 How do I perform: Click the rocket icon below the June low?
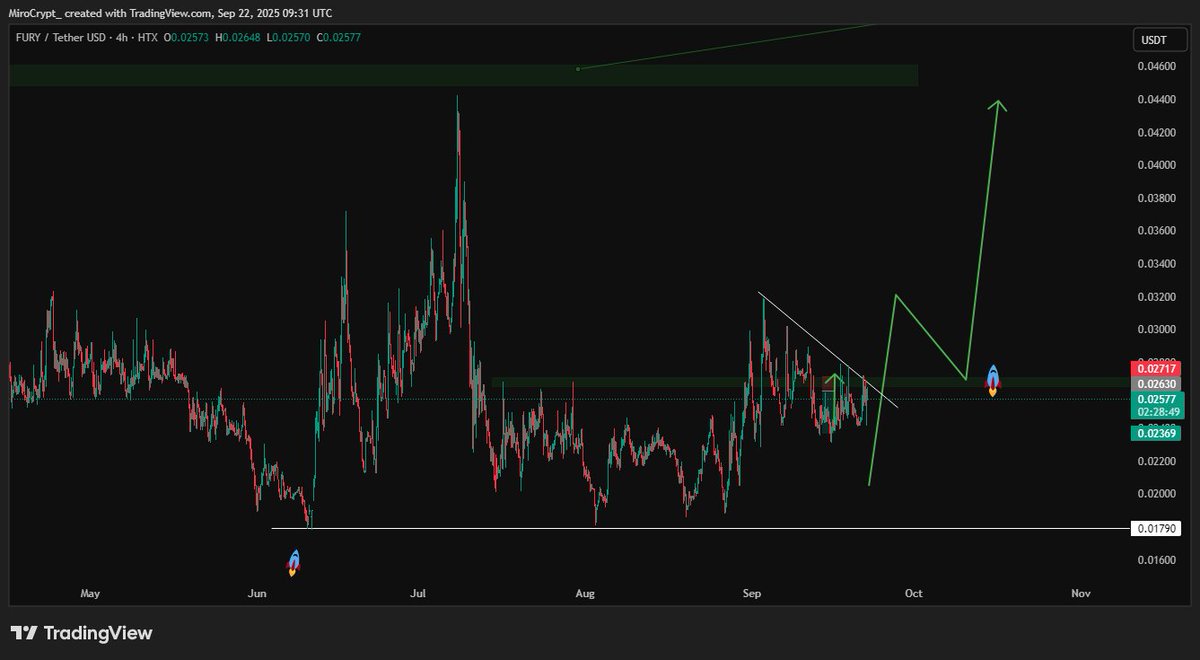(294, 563)
